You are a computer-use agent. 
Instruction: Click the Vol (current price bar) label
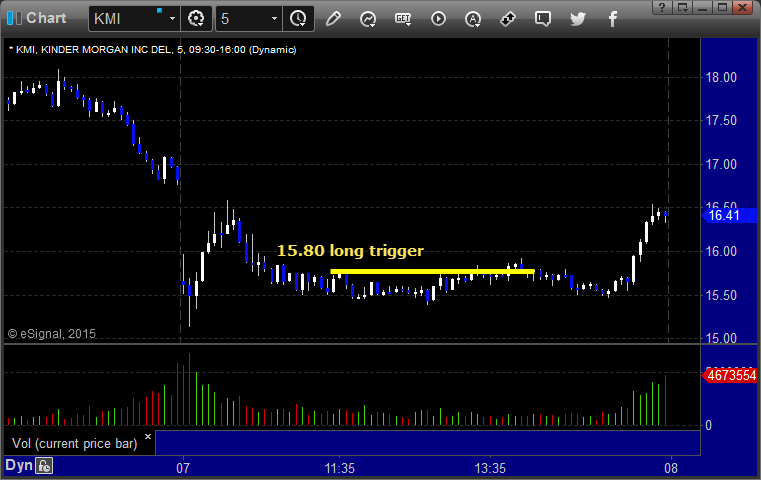click(75, 444)
